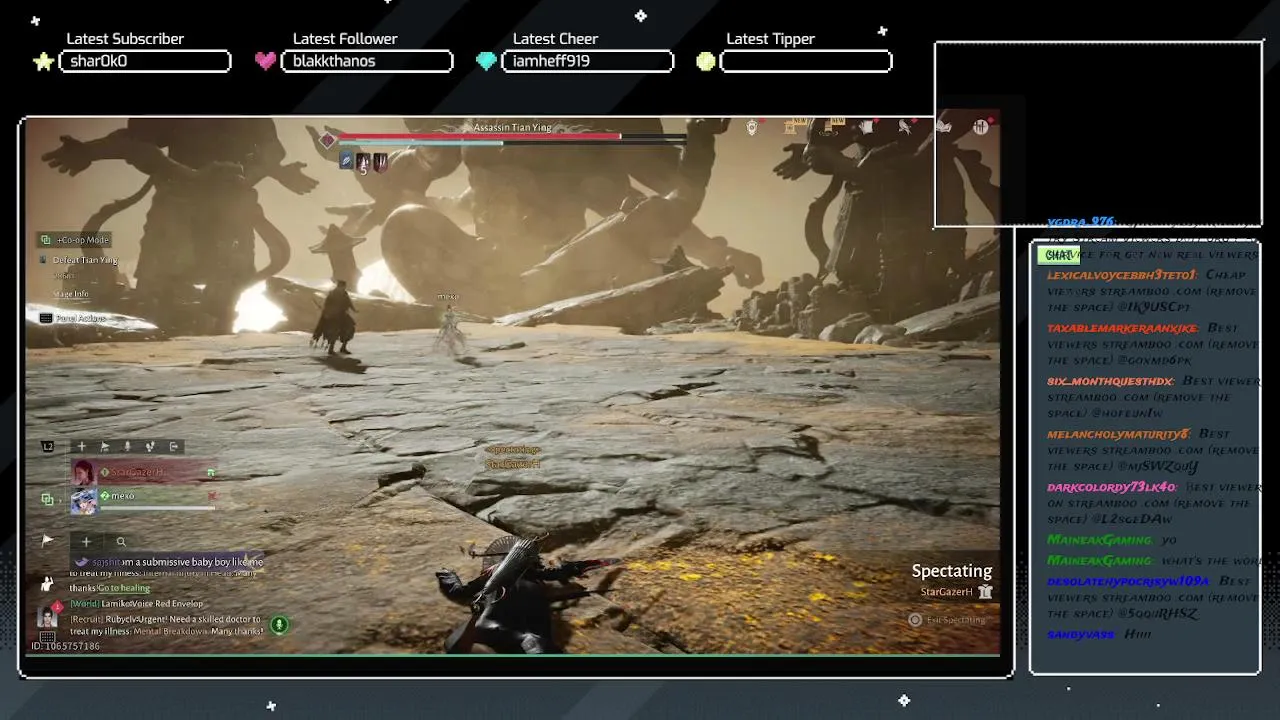
Task: Click the lotus icon in the top game menu
Action: 944,126
